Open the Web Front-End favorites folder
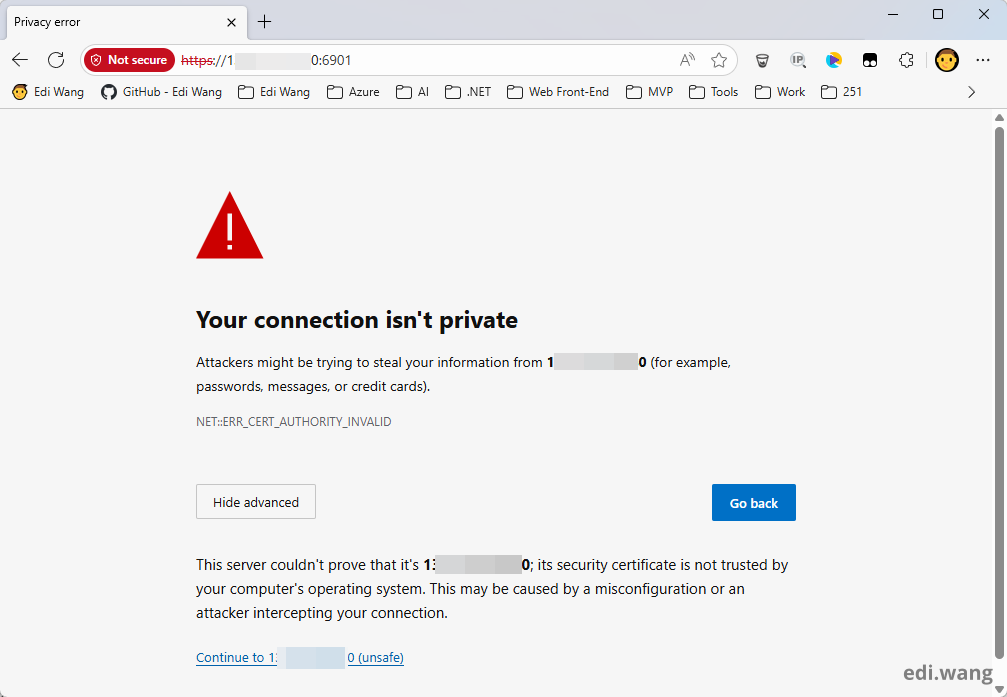The height and width of the screenshot is (697, 1007). (558, 92)
